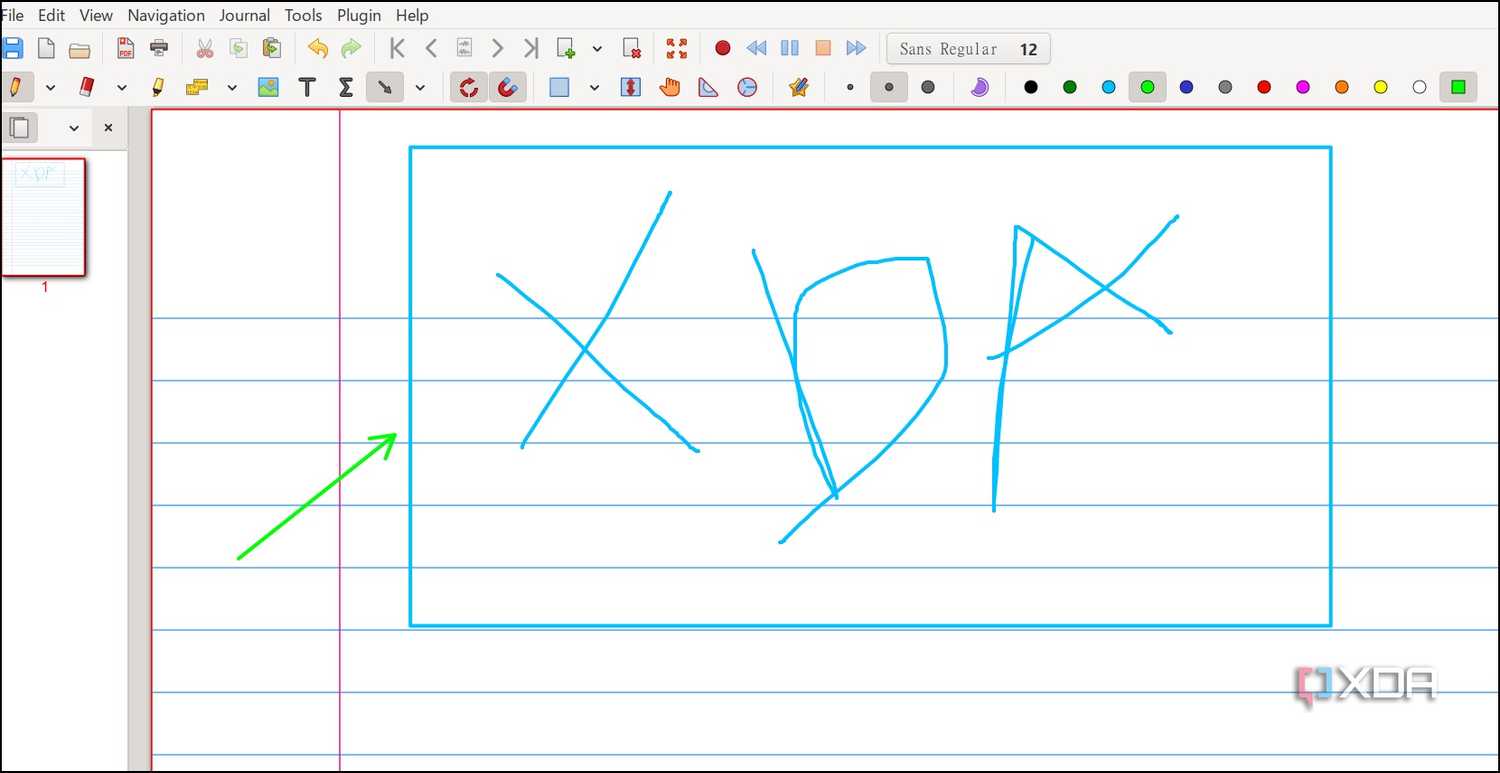The width and height of the screenshot is (1500, 773).
Task: Toggle grid snapping magnet
Action: pyautogui.click(x=507, y=87)
